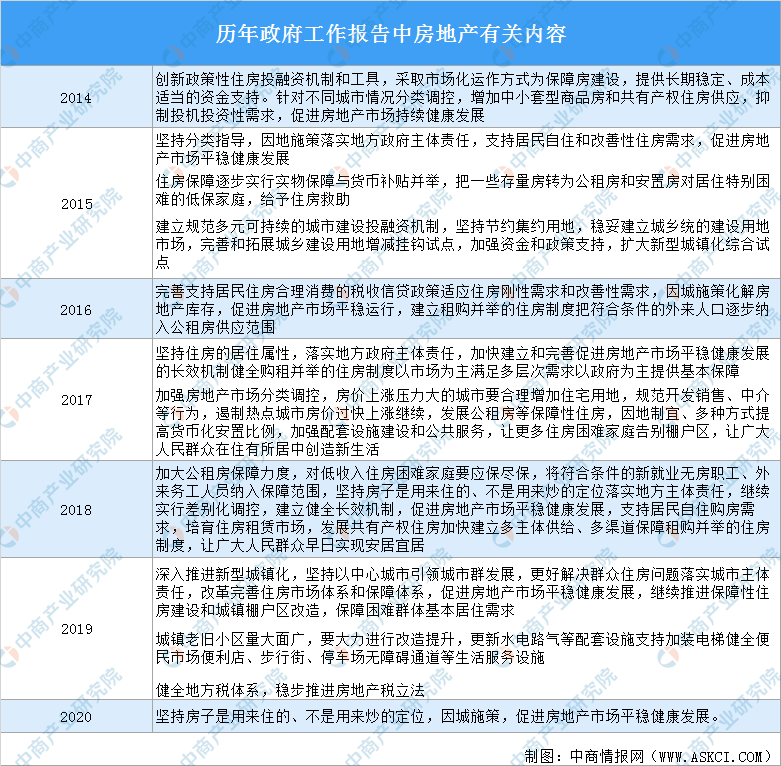The image size is (781, 766).
Task: Click the line 健全地方税体系，稳步推进房地产税立法
Action: tap(290, 690)
